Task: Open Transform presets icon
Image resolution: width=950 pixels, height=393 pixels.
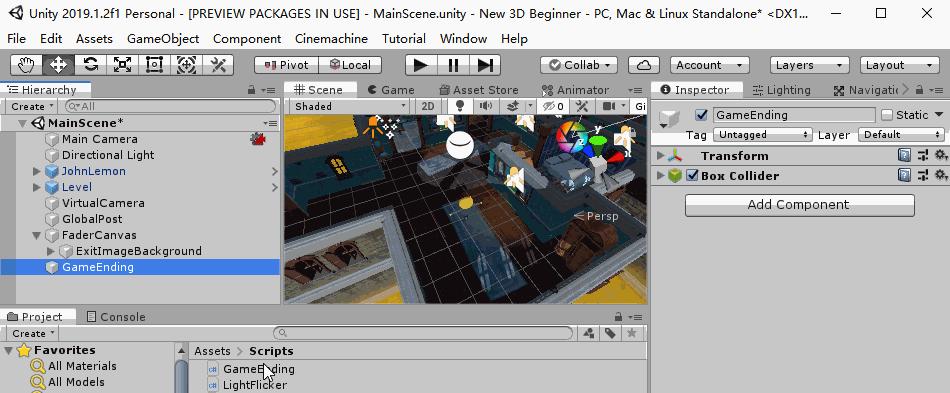Action: coord(923,156)
